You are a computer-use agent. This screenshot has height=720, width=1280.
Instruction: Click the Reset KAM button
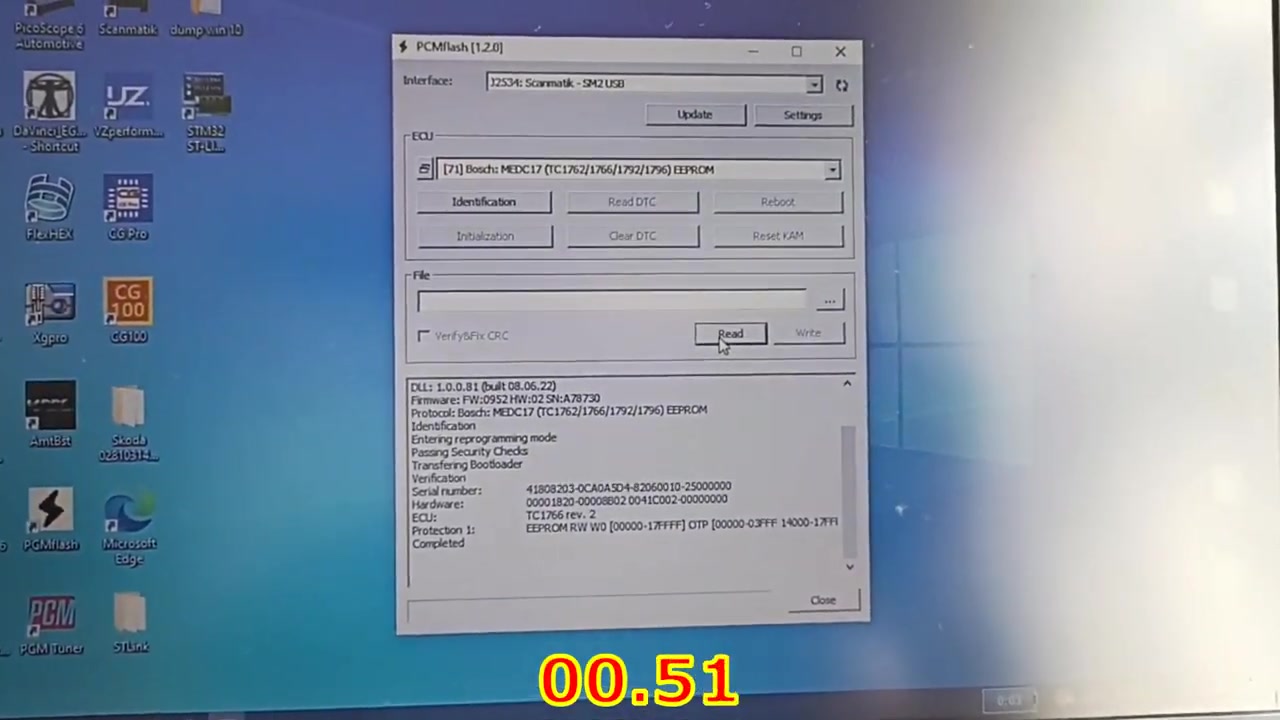[x=778, y=236]
